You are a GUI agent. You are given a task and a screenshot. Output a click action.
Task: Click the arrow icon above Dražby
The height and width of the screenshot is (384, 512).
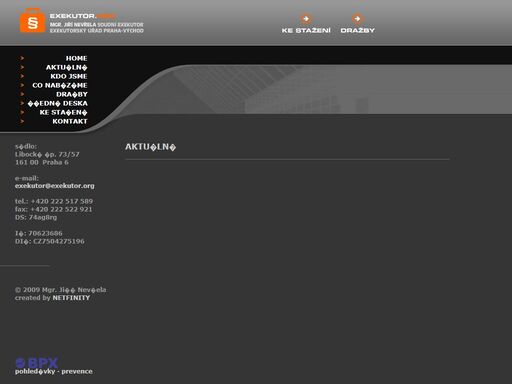point(357,19)
